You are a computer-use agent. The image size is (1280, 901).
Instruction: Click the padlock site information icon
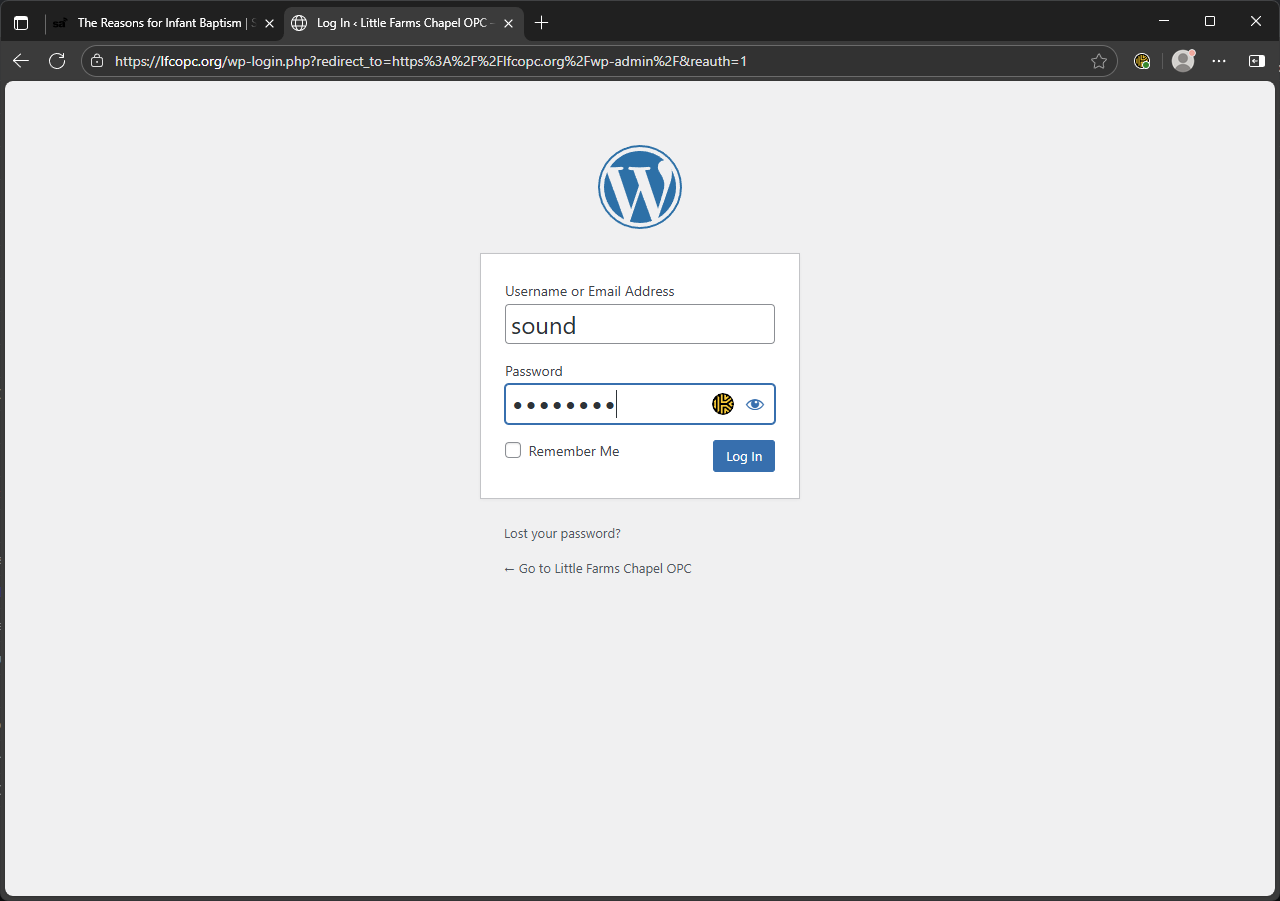click(97, 61)
